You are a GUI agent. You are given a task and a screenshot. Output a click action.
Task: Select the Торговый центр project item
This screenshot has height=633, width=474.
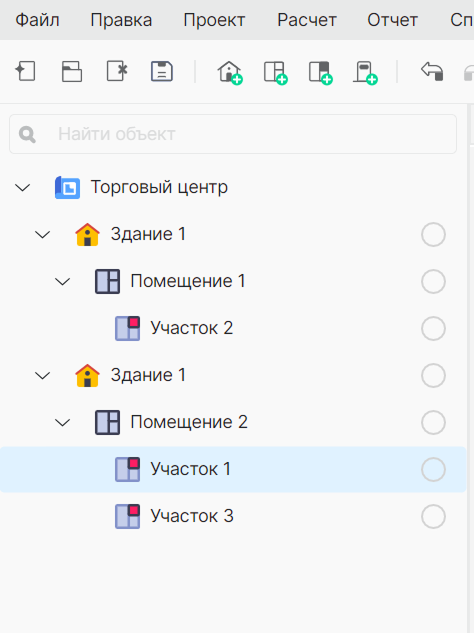159,187
